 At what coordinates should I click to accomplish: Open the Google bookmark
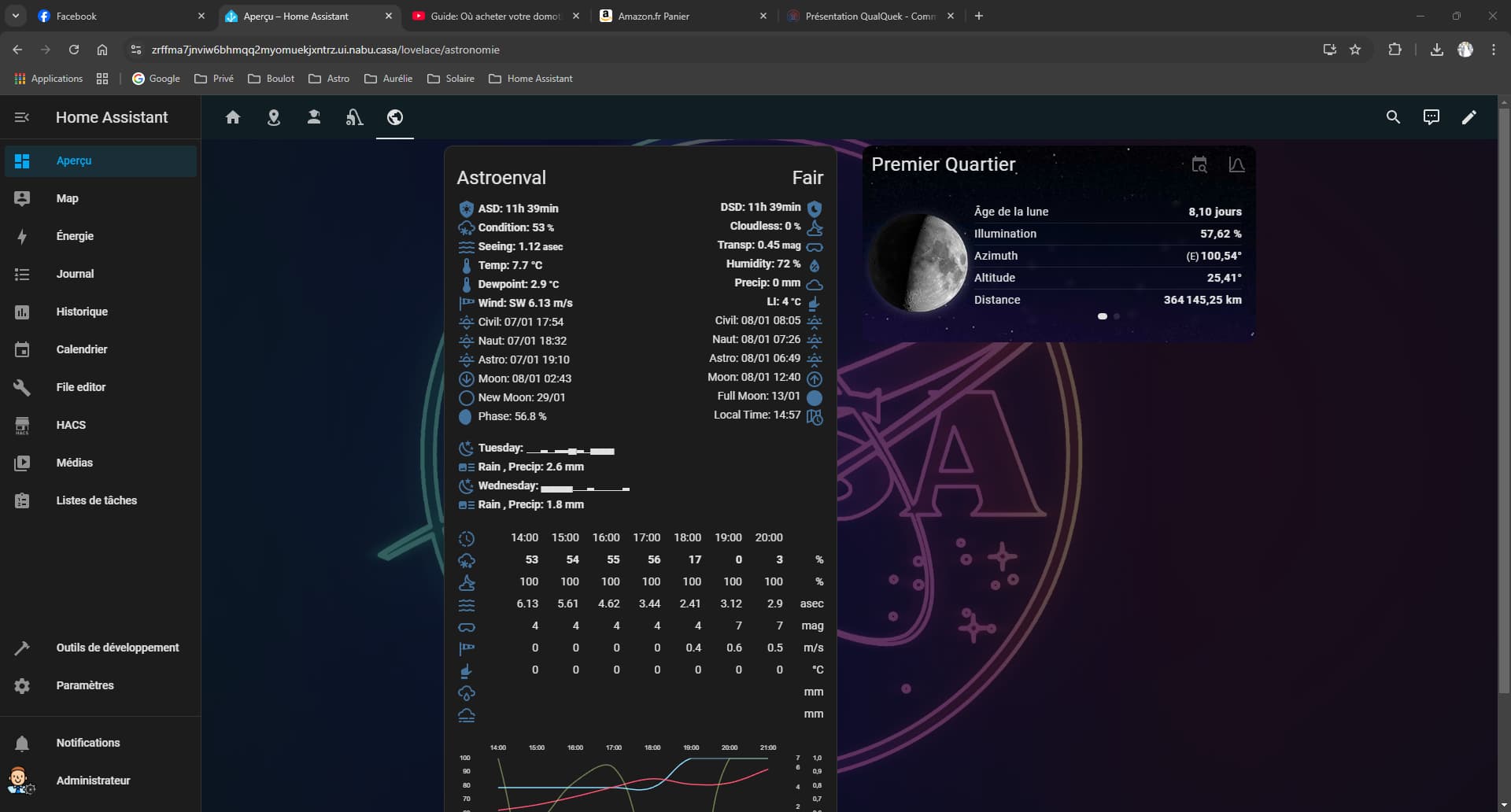coord(156,79)
